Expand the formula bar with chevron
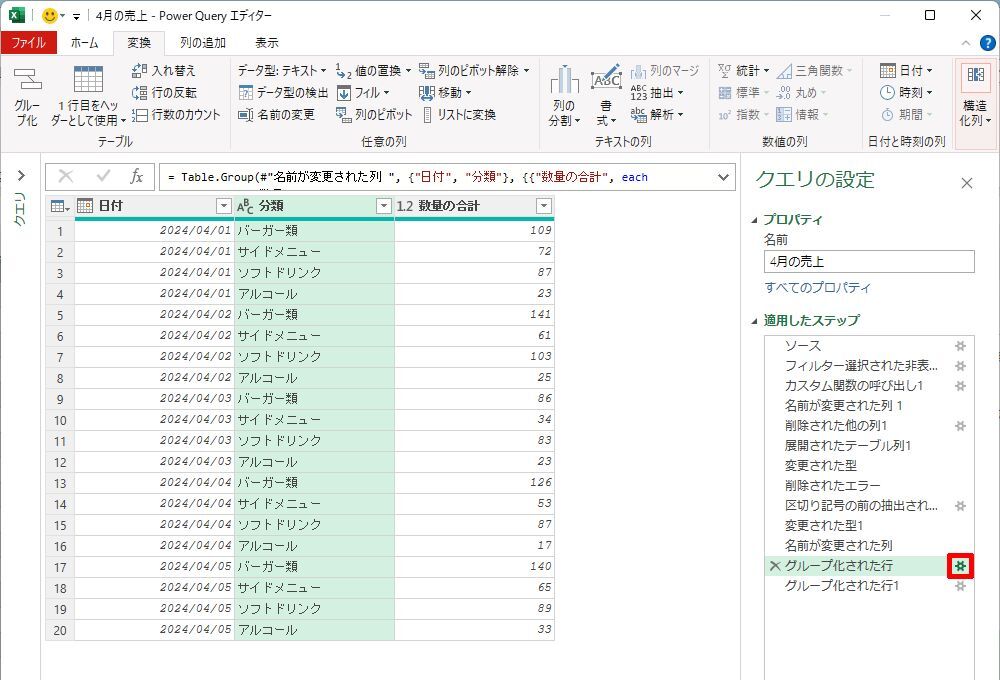The height and width of the screenshot is (680, 1000). click(725, 177)
